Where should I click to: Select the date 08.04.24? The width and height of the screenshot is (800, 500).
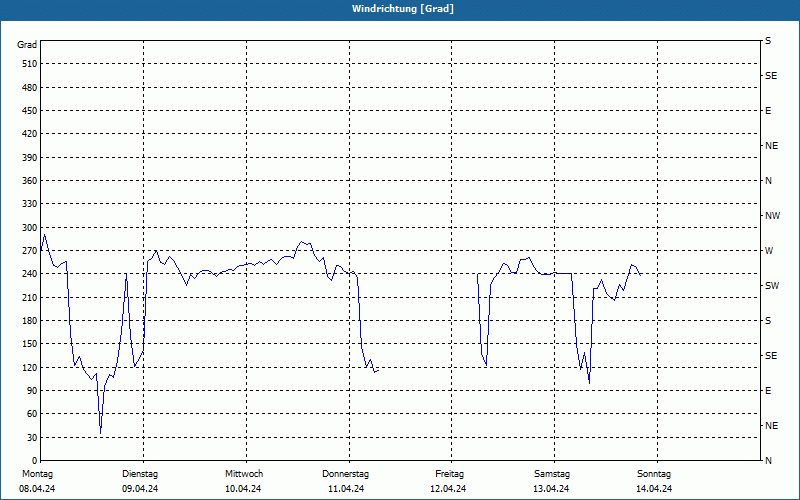point(37,489)
